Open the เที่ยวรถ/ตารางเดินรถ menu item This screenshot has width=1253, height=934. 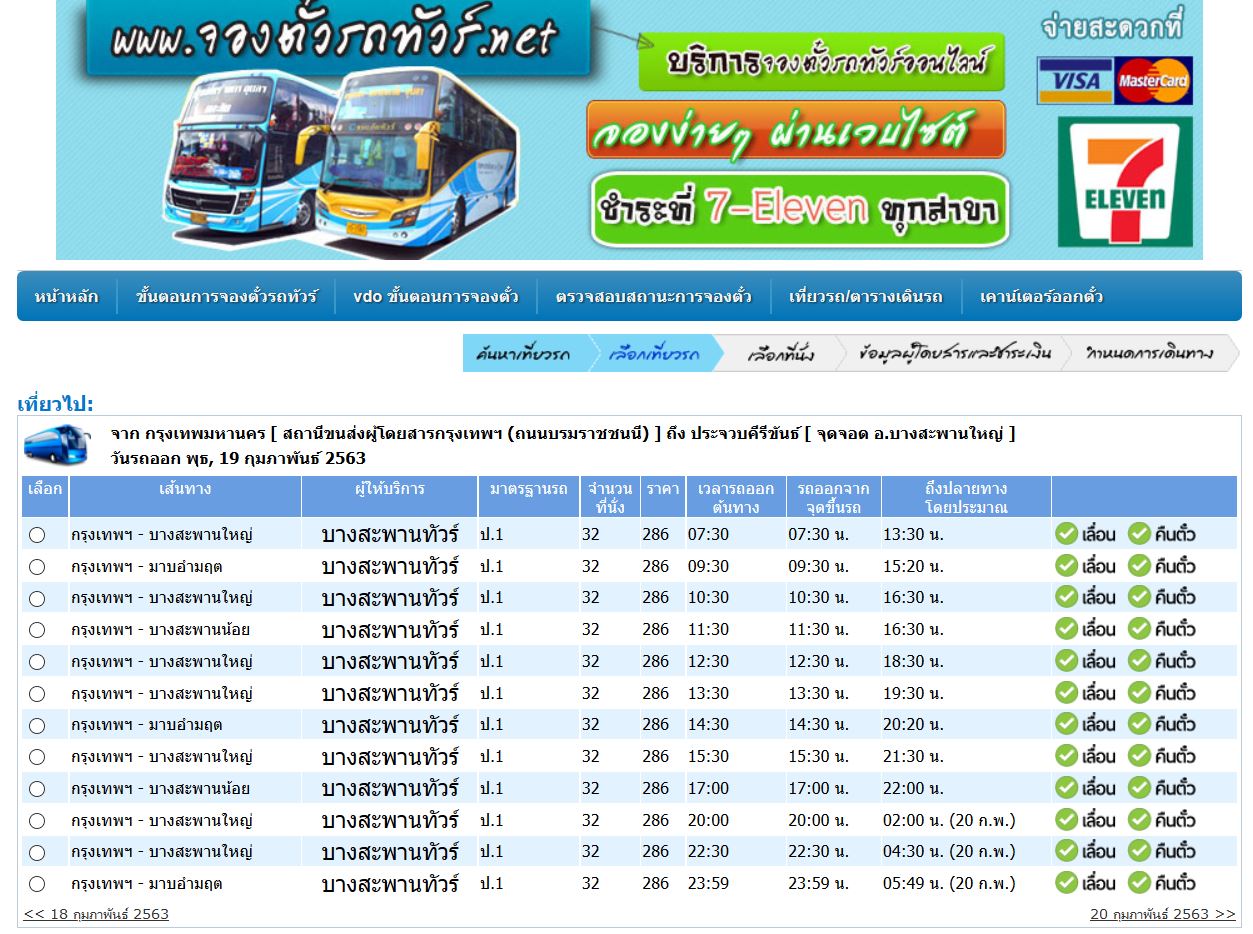(866, 297)
